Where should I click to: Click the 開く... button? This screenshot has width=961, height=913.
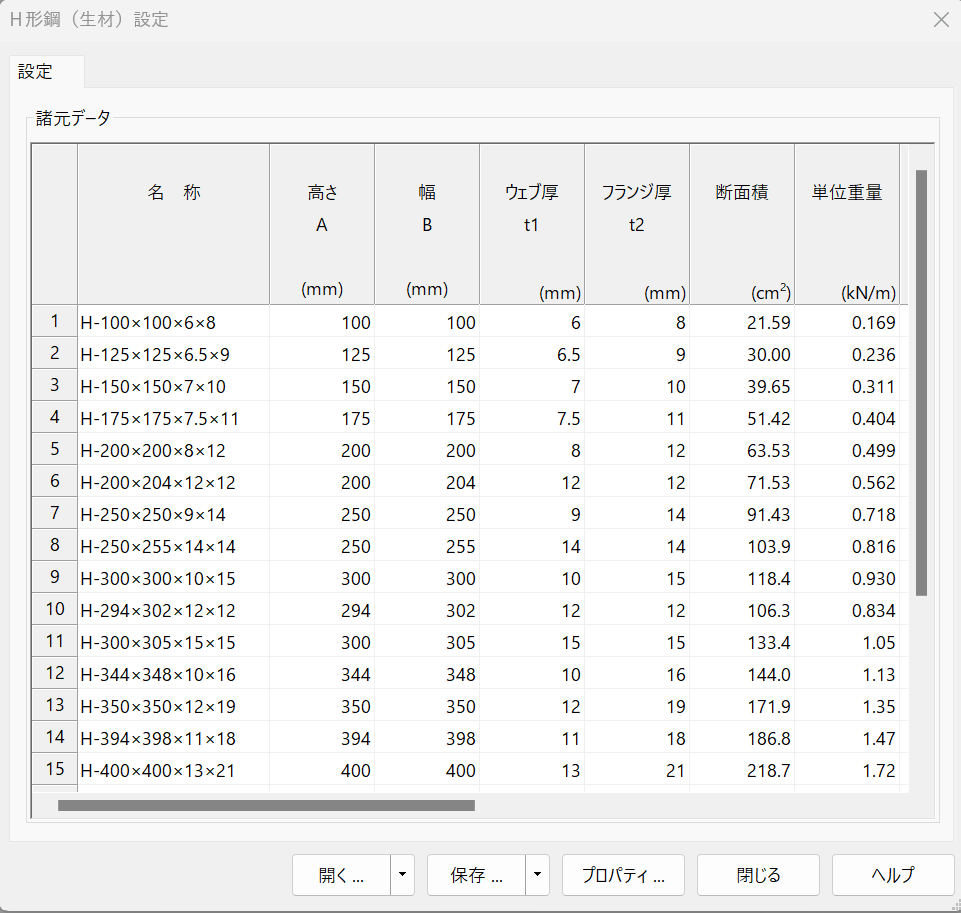click(341, 875)
